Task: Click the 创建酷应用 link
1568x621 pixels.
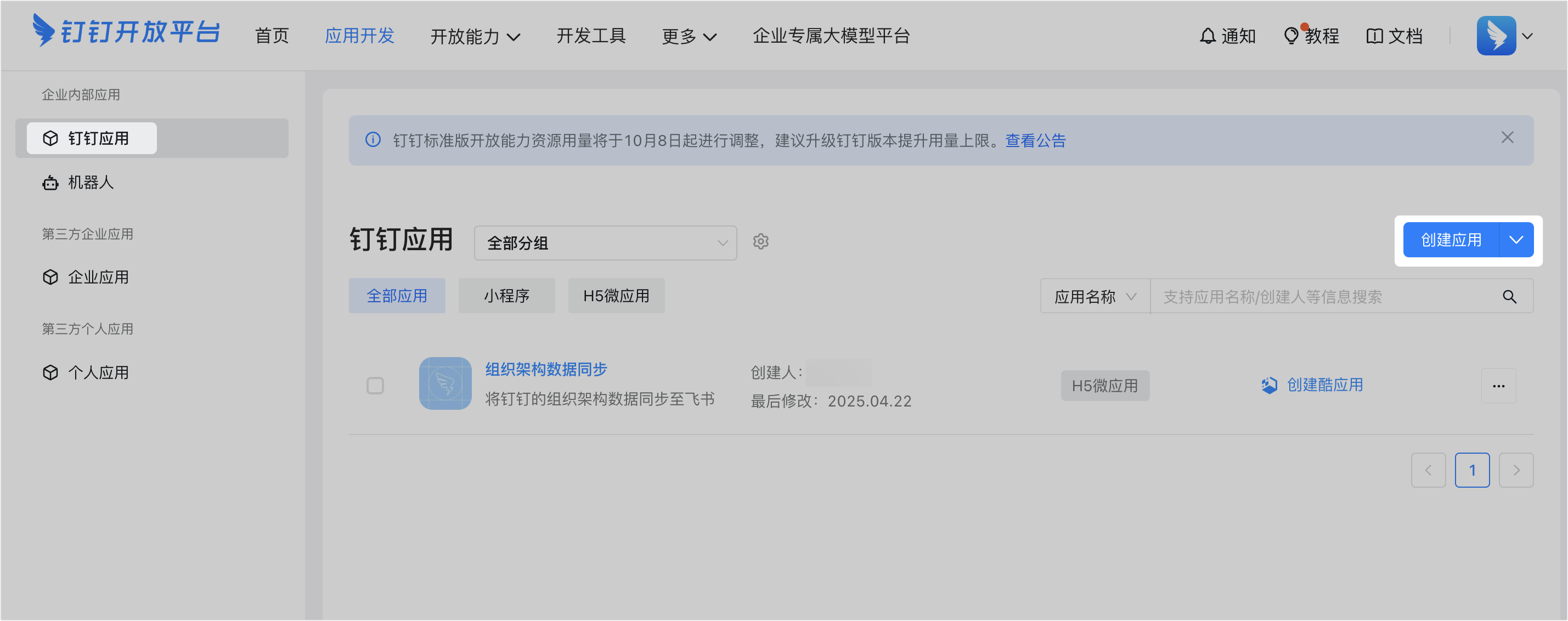Action: point(1312,385)
